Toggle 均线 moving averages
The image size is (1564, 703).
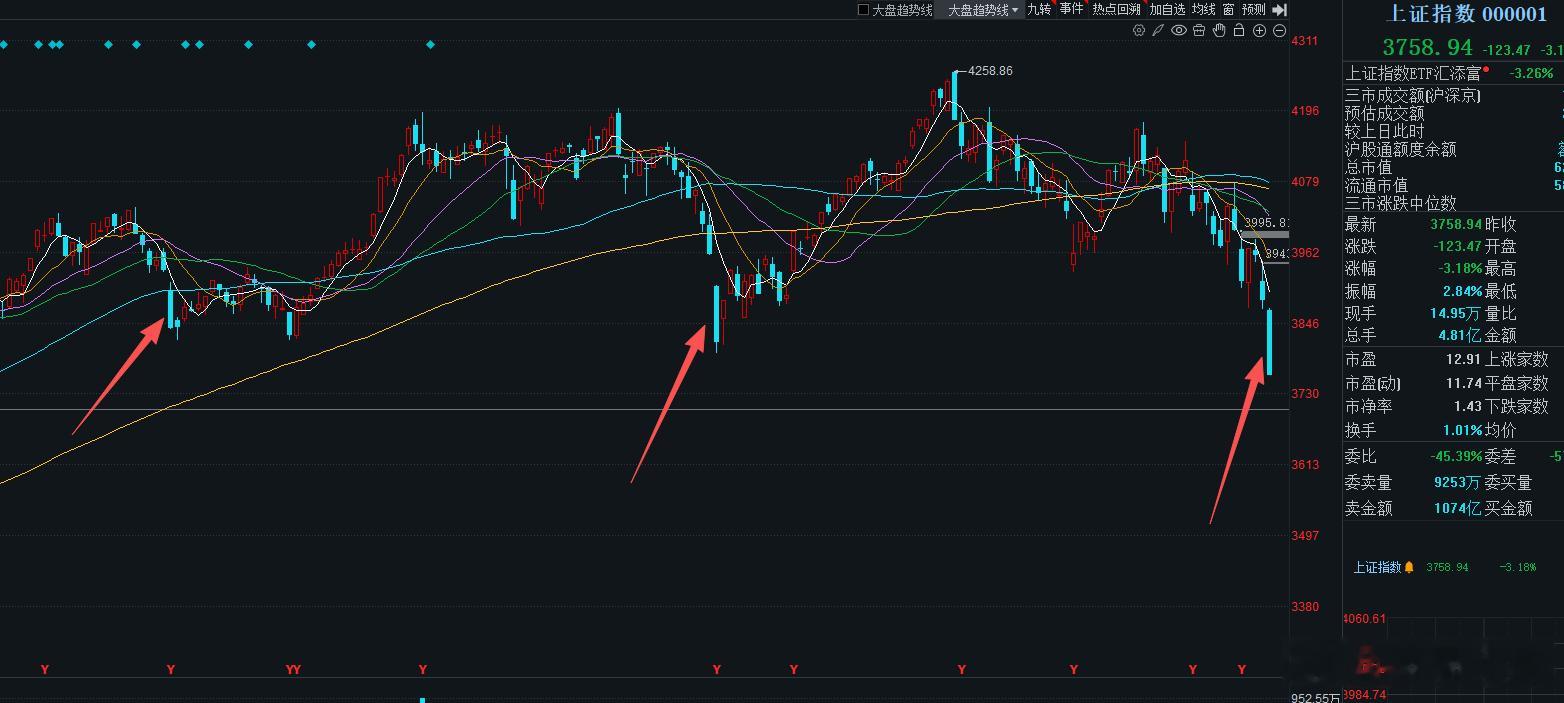tap(1203, 9)
